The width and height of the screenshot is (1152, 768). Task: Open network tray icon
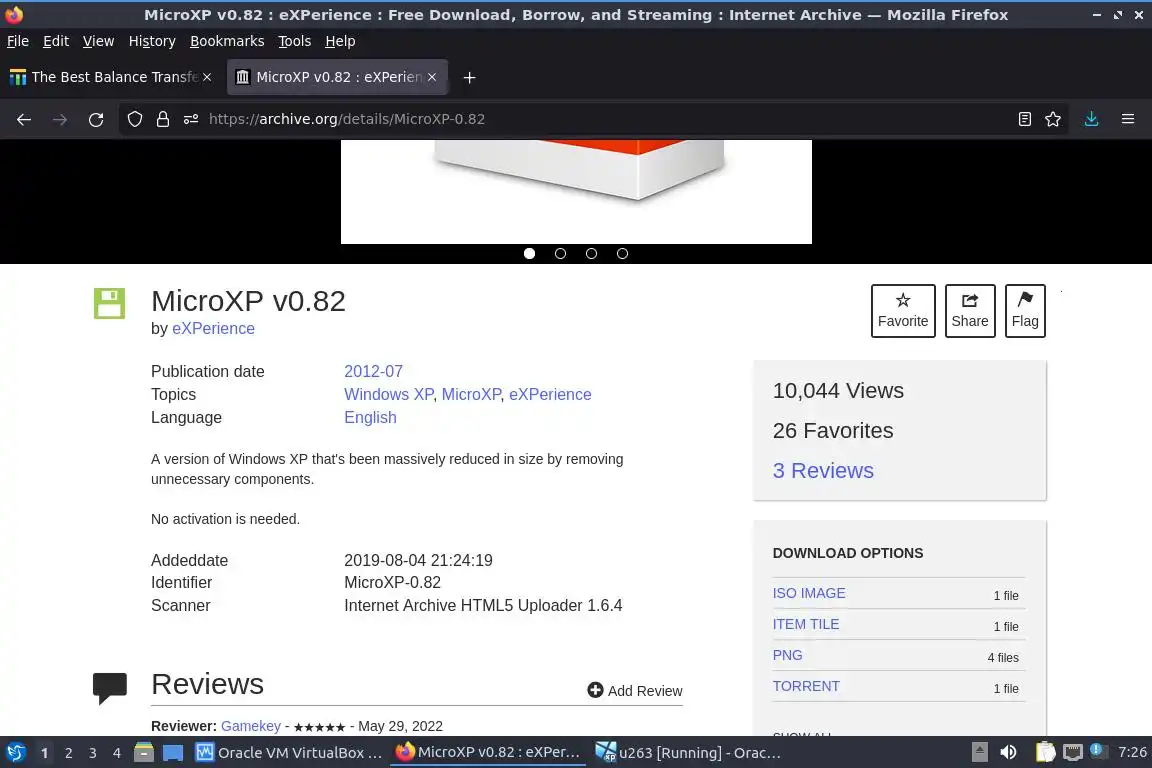(1073, 752)
